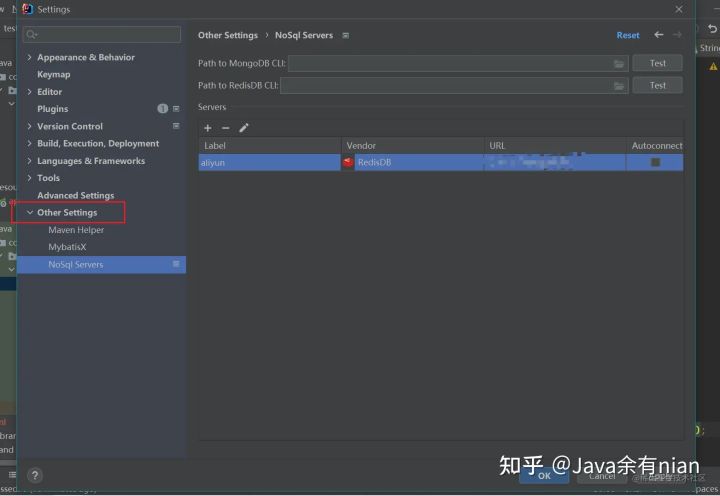Click the project settings icon next to Version Control

[176, 126]
